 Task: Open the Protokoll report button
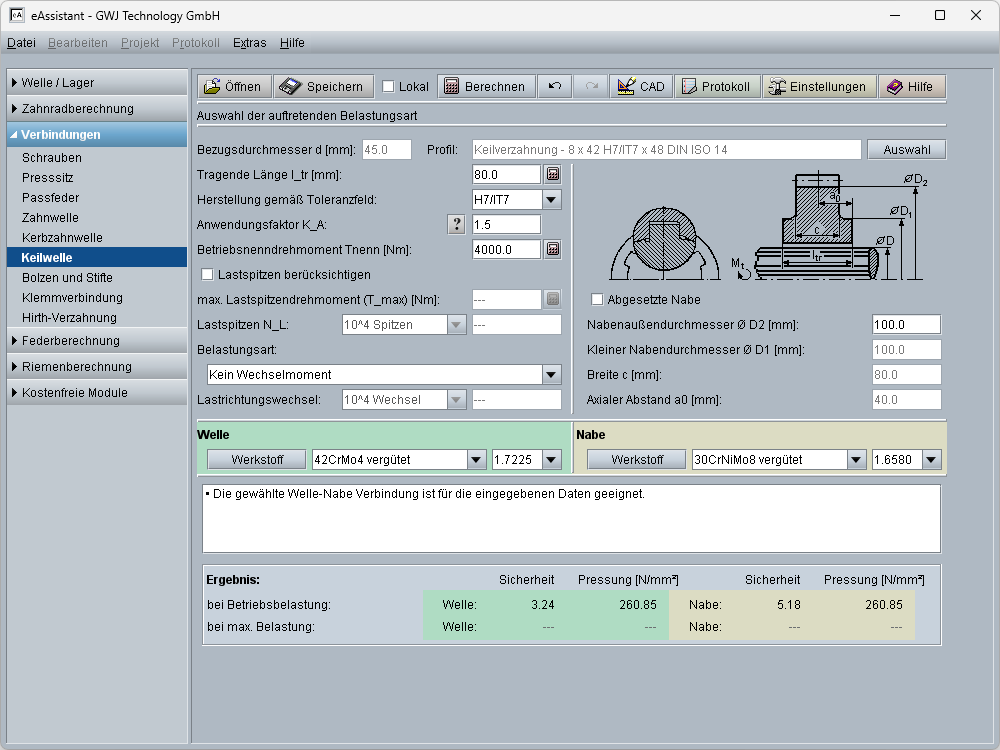(x=716, y=86)
